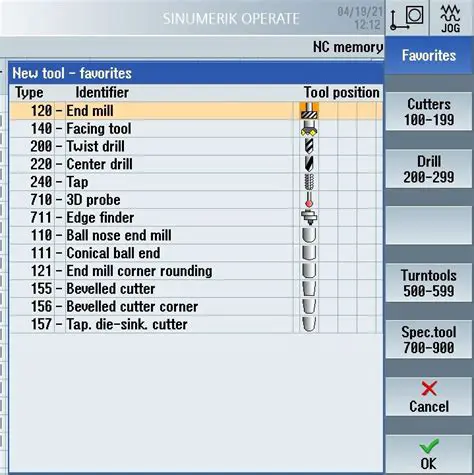Select the row 157 - Tap. die-sink. cutter
Viewport: 474px width, 475px height.
[196, 324]
